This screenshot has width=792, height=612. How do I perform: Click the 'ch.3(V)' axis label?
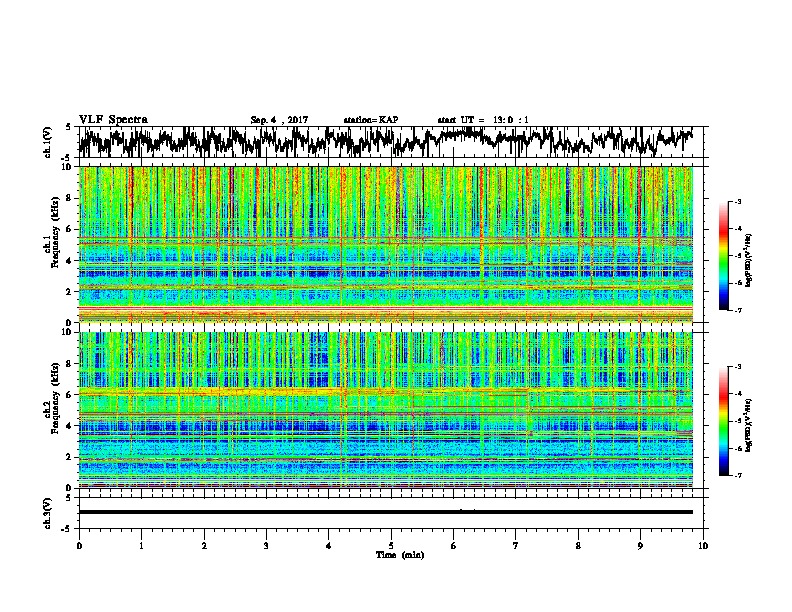[48, 514]
